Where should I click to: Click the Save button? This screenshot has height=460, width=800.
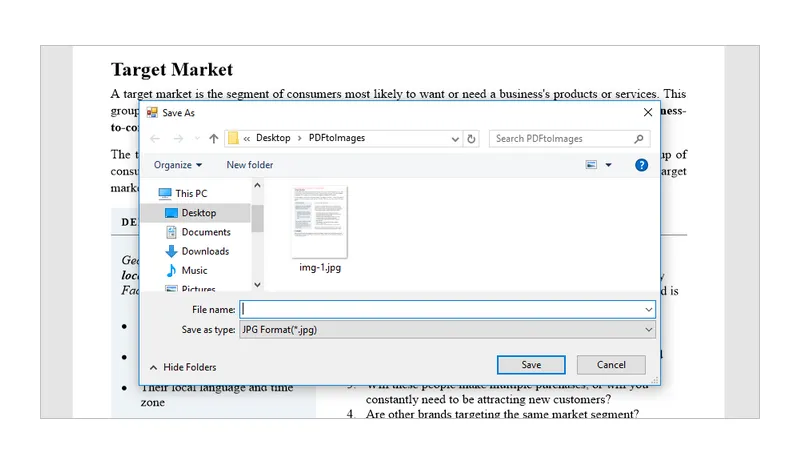531,365
